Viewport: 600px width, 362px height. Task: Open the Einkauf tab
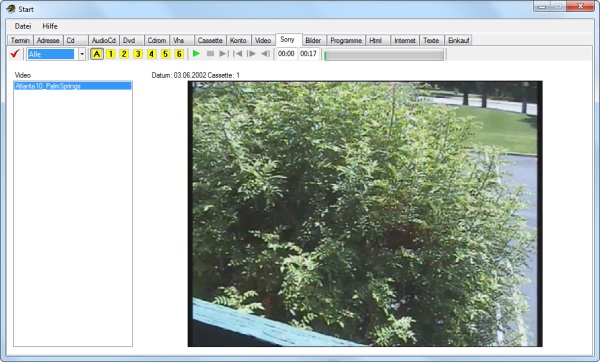tap(458, 40)
